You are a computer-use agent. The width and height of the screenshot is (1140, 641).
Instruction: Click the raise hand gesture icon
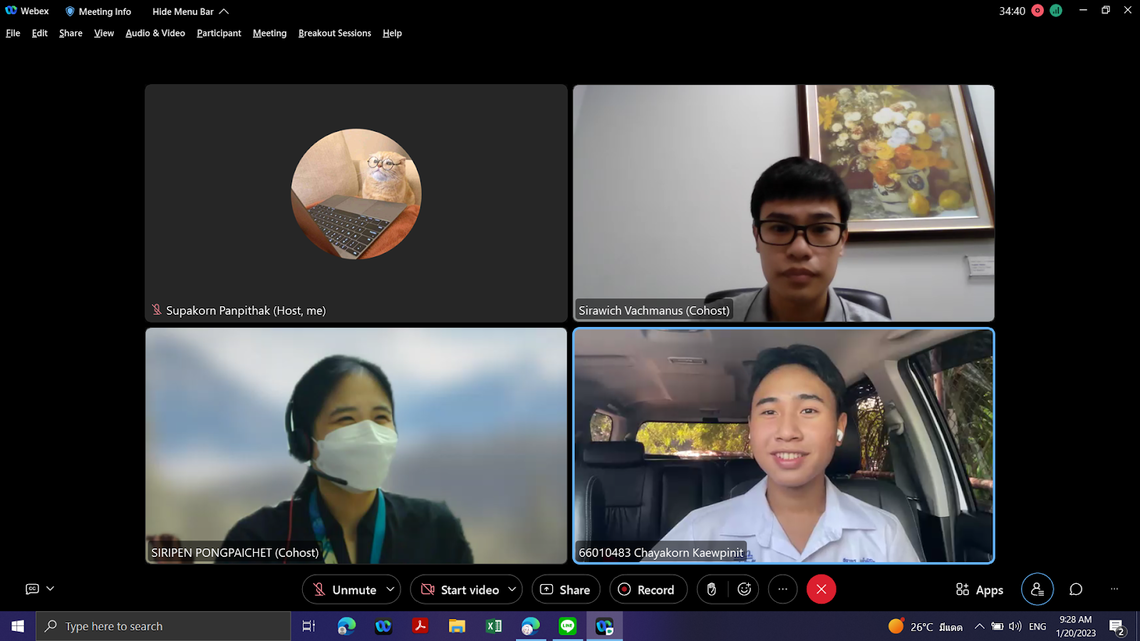coord(711,590)
